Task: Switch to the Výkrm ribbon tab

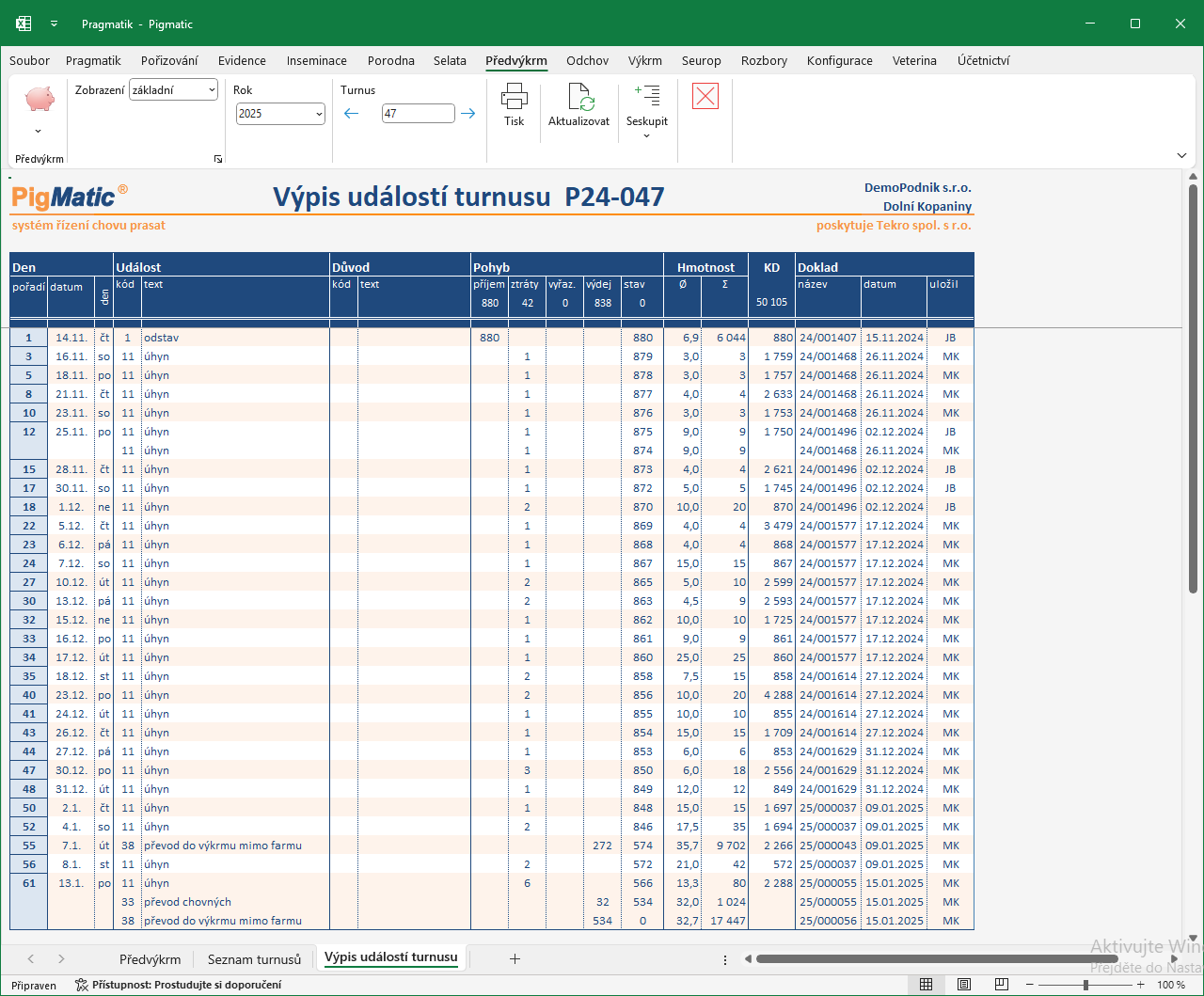Action: click(645, 60)
